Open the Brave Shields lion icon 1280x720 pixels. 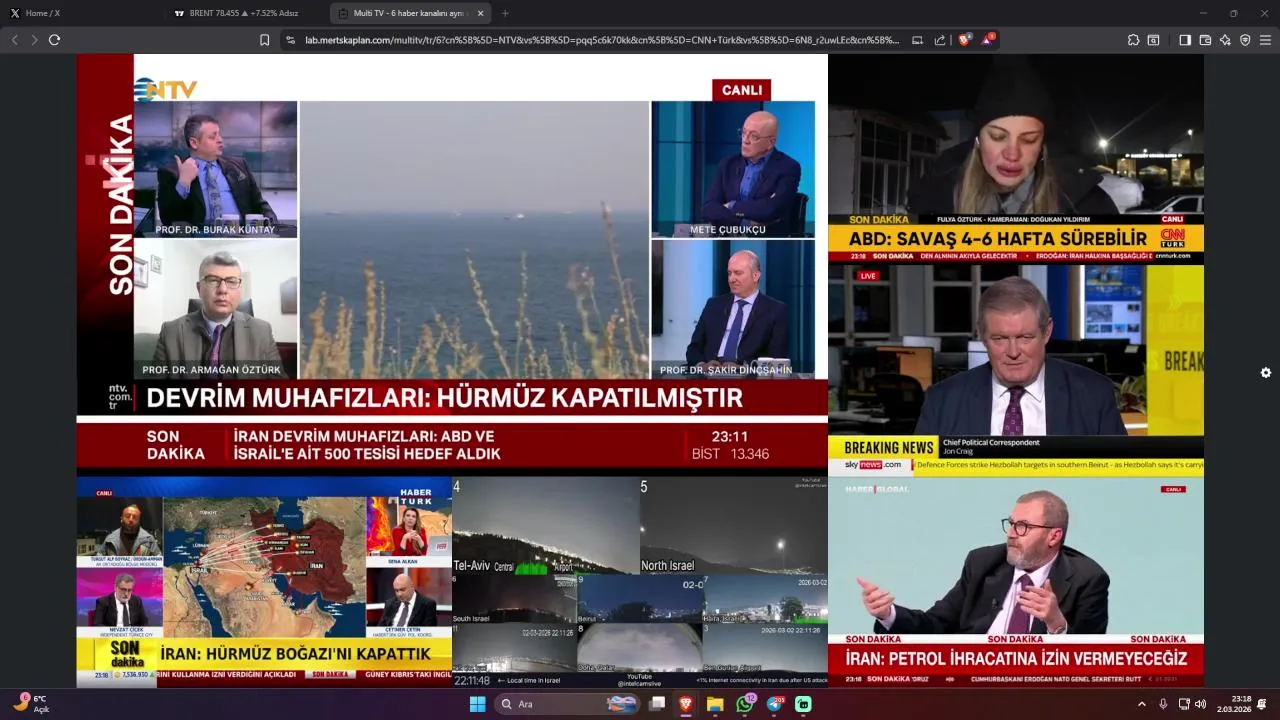964,40
